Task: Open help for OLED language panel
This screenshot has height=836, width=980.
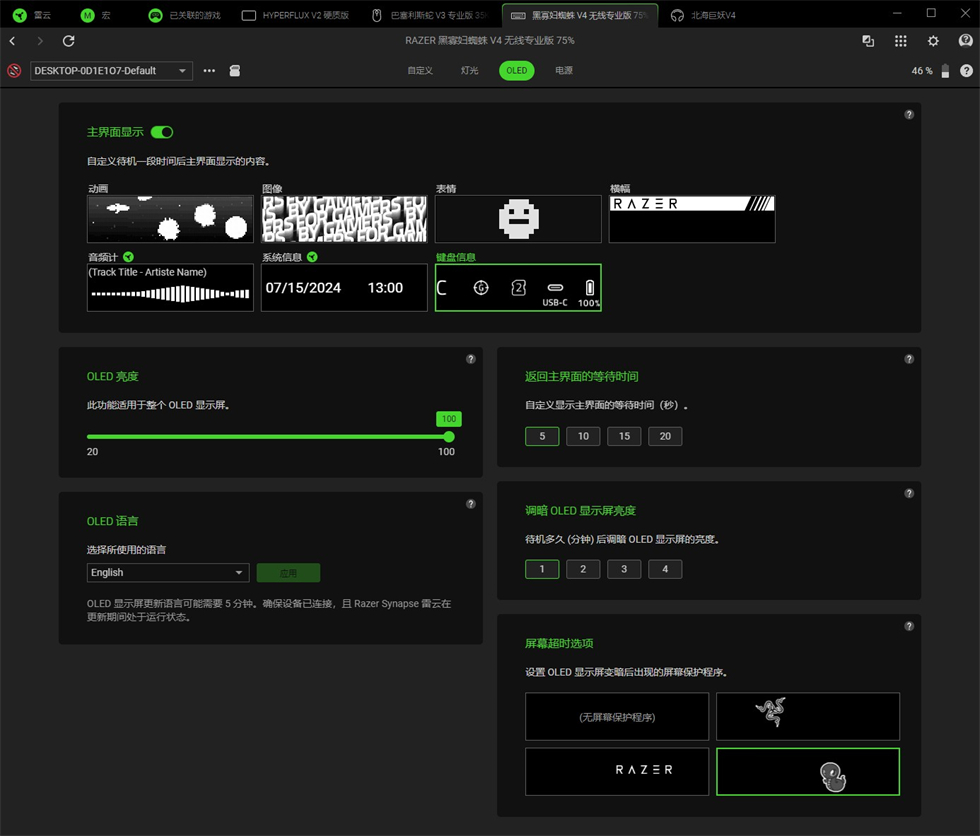Action: click(x=471, y=504)
